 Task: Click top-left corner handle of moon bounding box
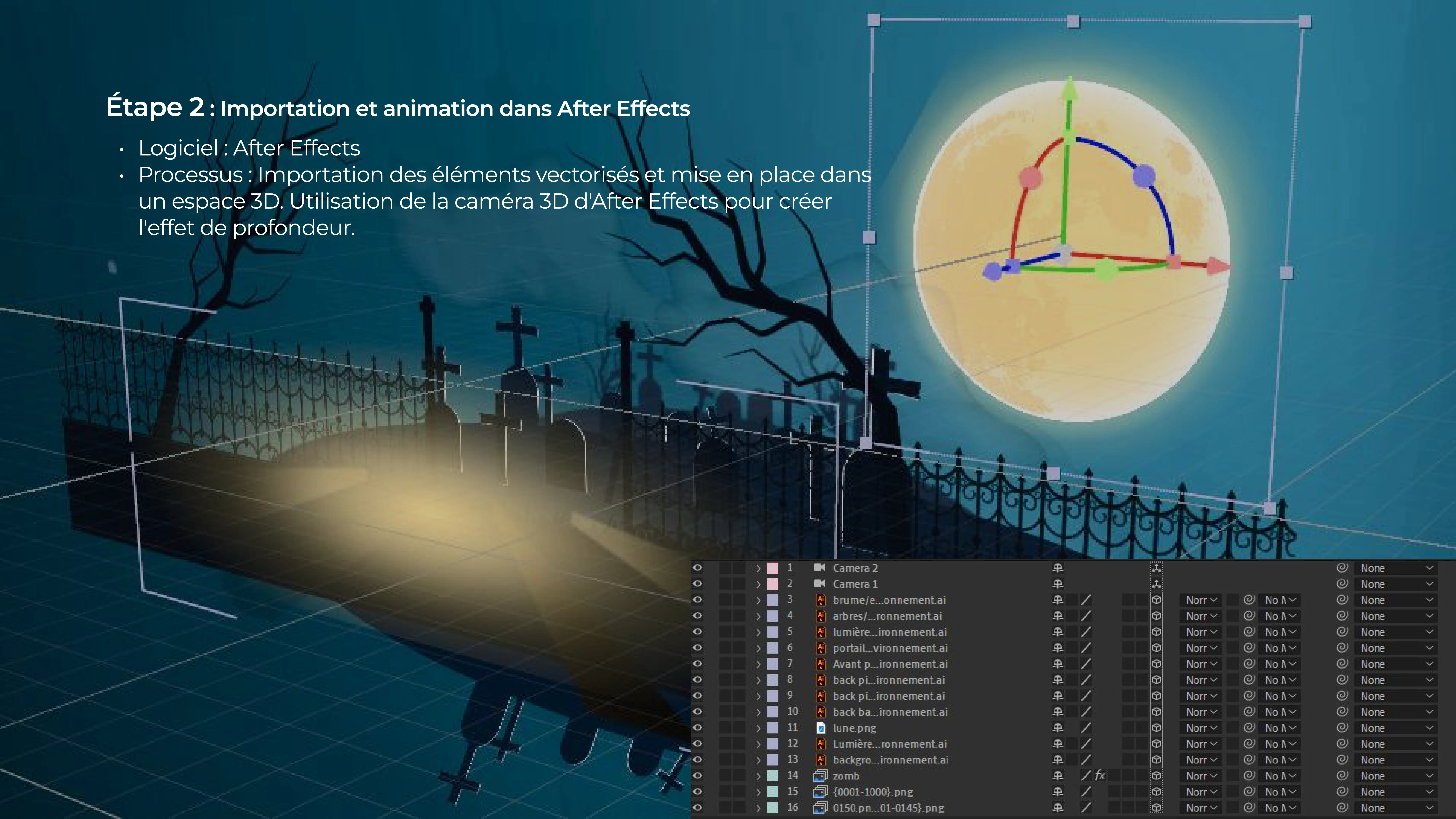[x=874, y=20]
